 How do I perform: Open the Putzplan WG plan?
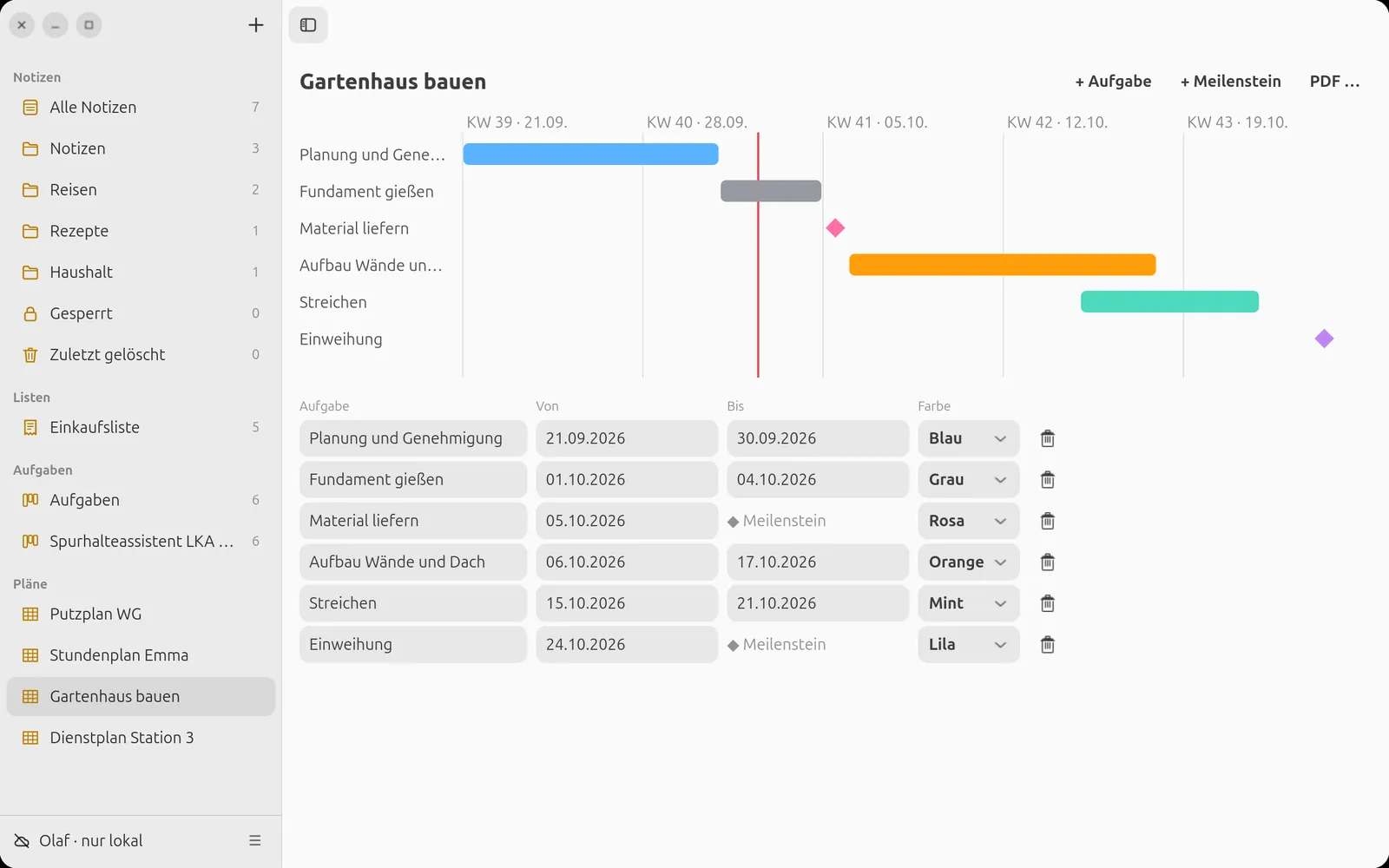tap(141, 614)
